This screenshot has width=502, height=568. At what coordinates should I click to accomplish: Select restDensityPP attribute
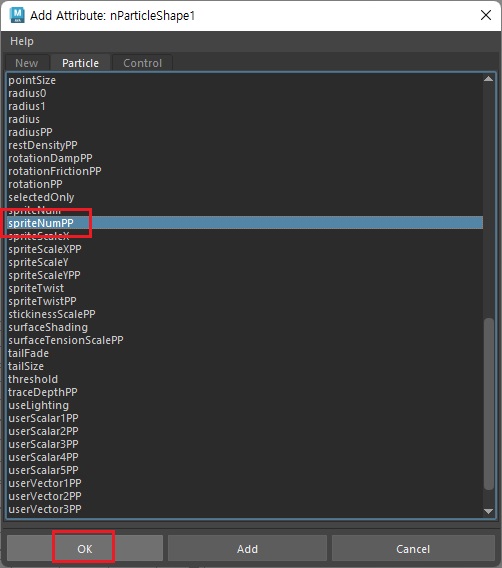tap(245, 145)
